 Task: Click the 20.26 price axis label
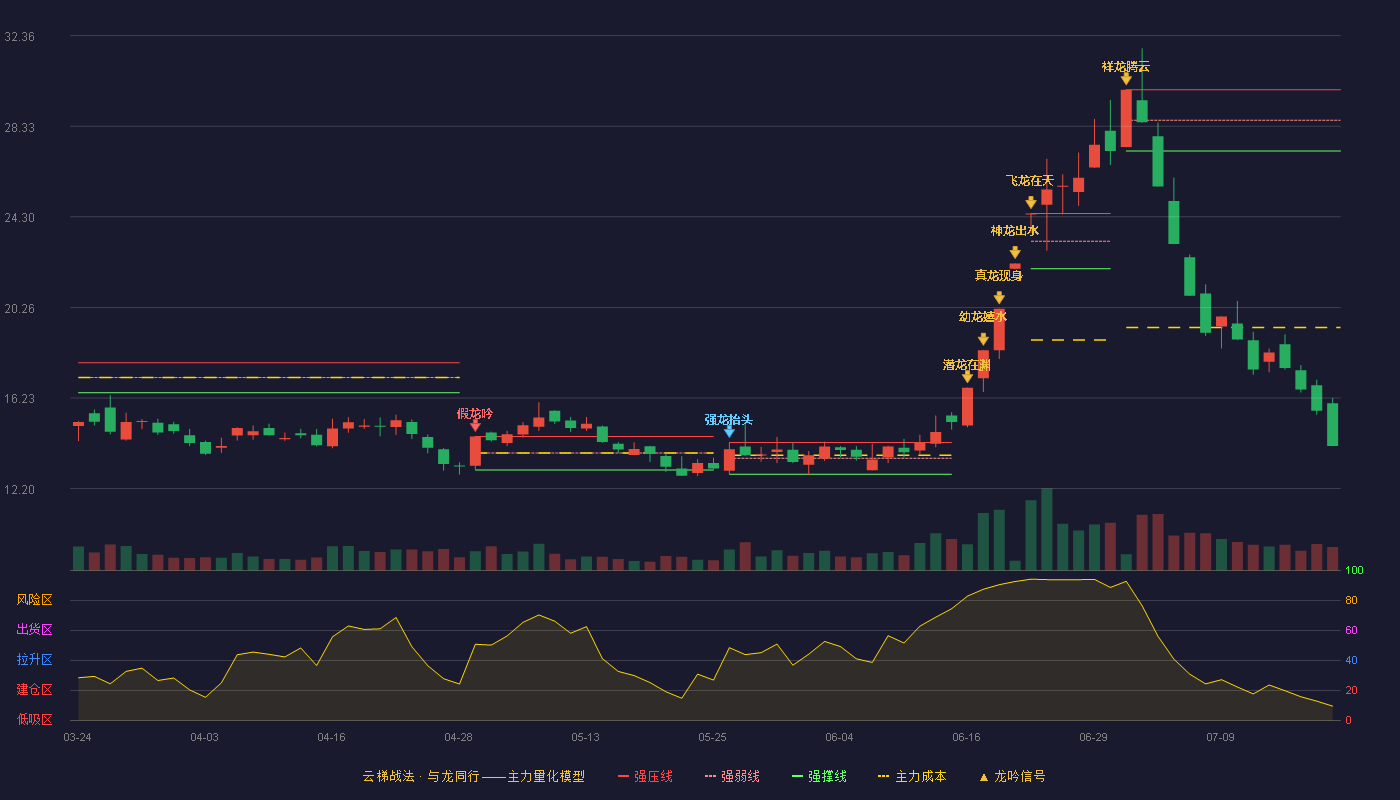point(19,309)
